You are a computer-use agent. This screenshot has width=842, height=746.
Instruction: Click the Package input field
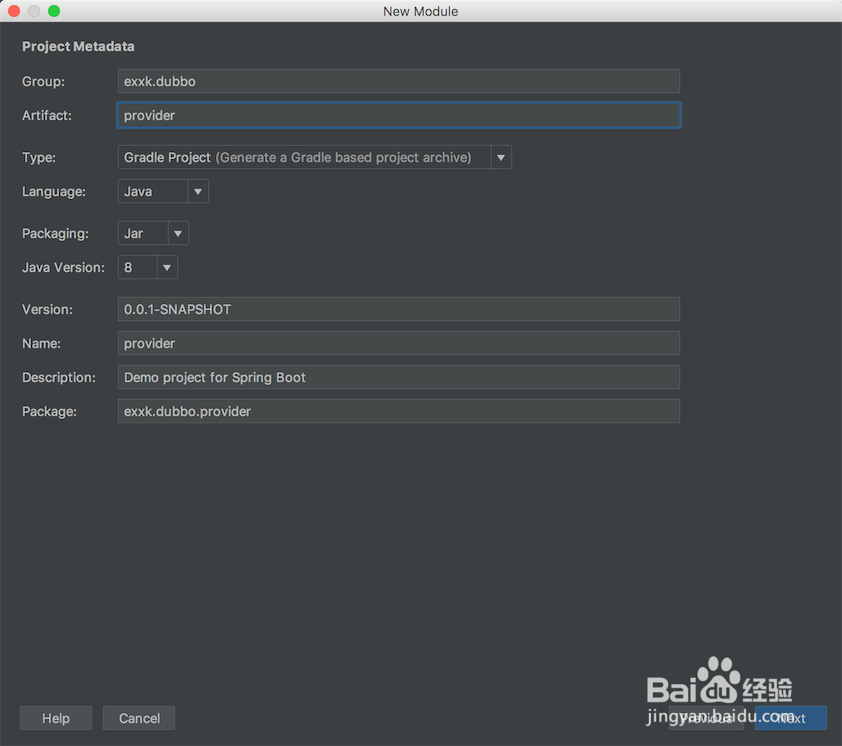pos(398,411)
